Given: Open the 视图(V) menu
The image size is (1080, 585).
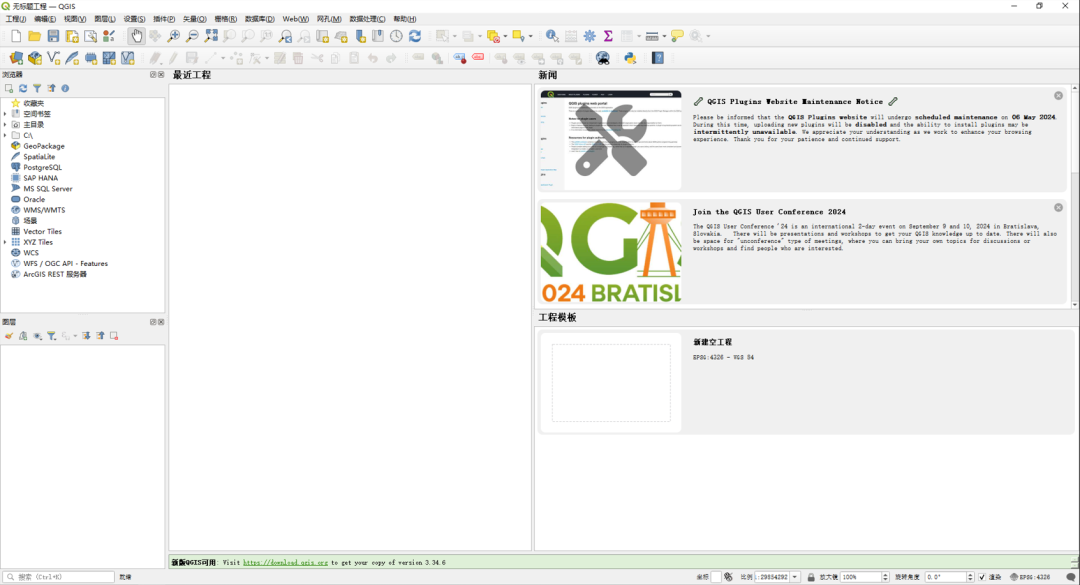Looking at the screenshot, I should pyautogui.click(x=75, y=19).
